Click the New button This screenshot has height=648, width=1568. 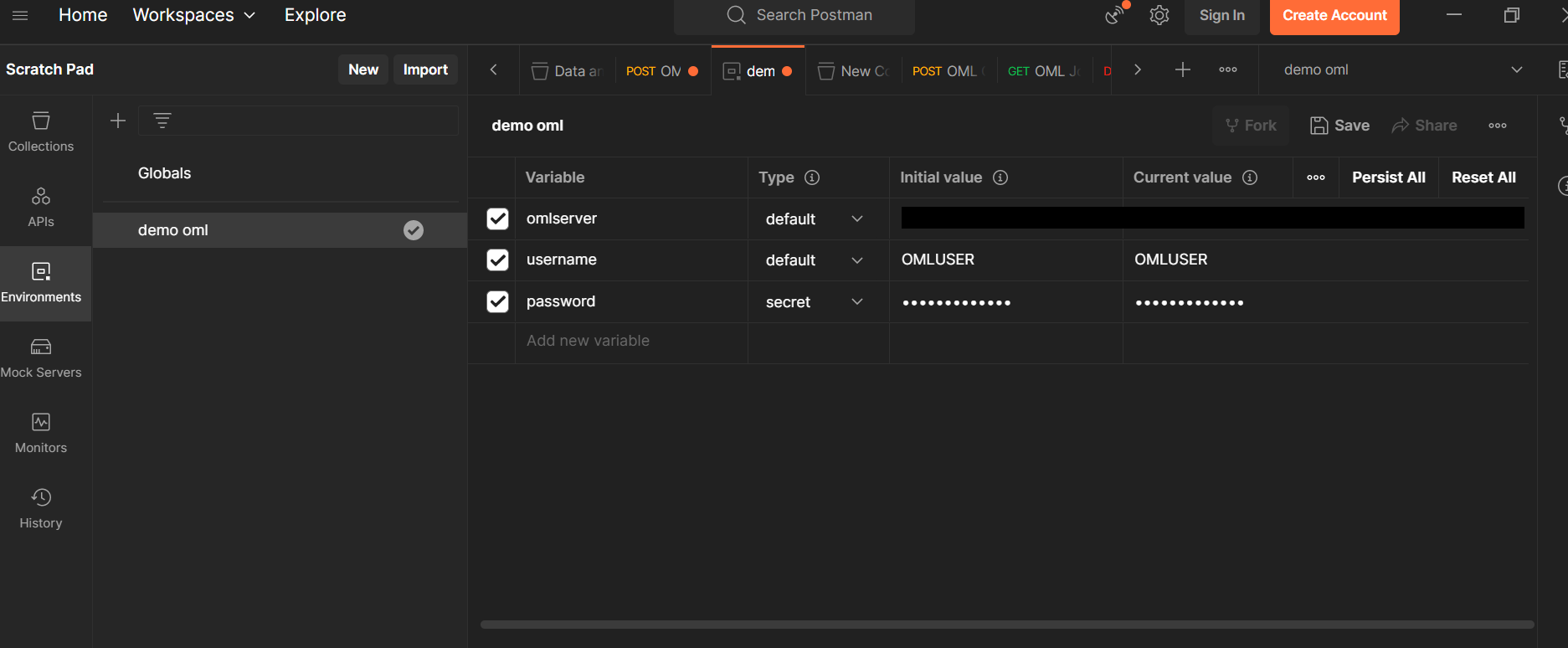(x=363, y=69)
